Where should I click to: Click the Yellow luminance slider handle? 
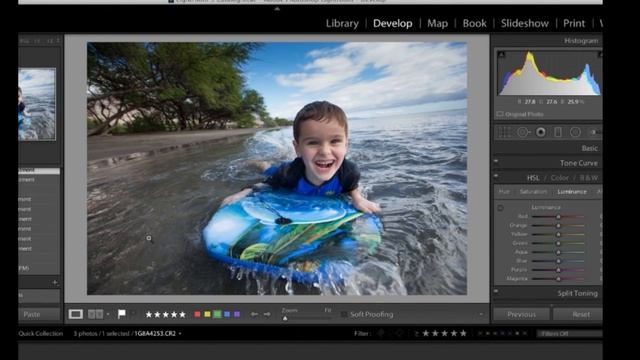click(558, 235)
